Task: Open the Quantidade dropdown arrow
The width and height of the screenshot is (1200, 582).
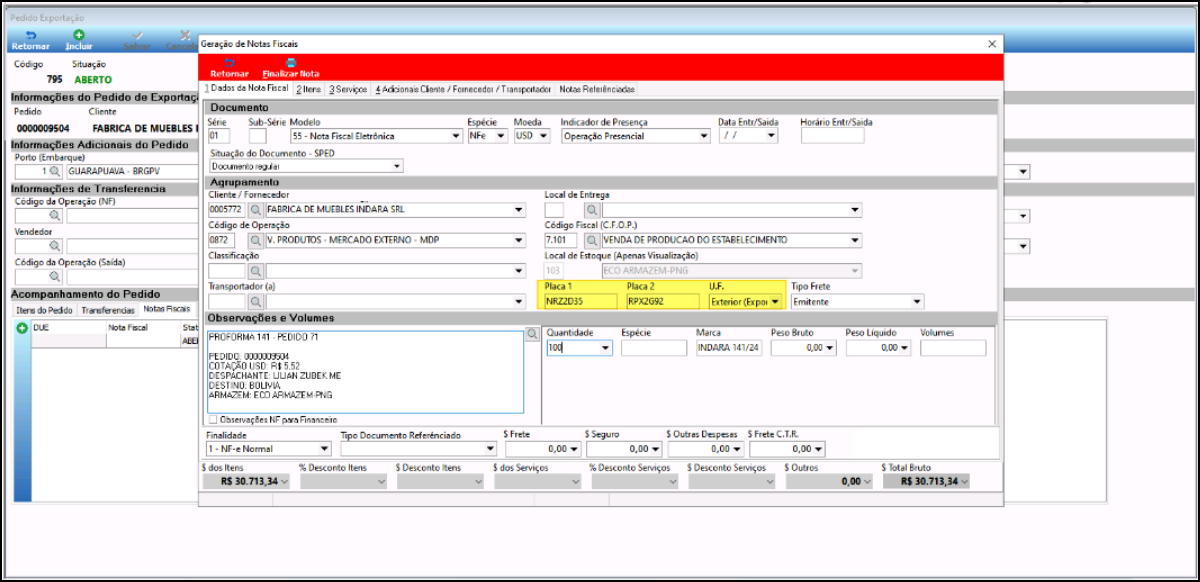Action: [x=605, y=348]
